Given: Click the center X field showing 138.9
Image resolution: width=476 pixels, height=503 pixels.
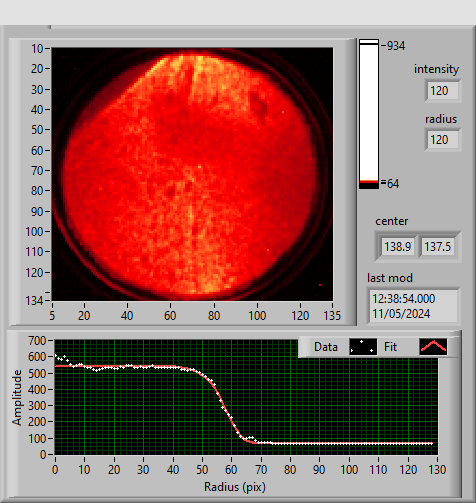Looking at the screenshot, I should pyautogui.click(x=398, y=247).
